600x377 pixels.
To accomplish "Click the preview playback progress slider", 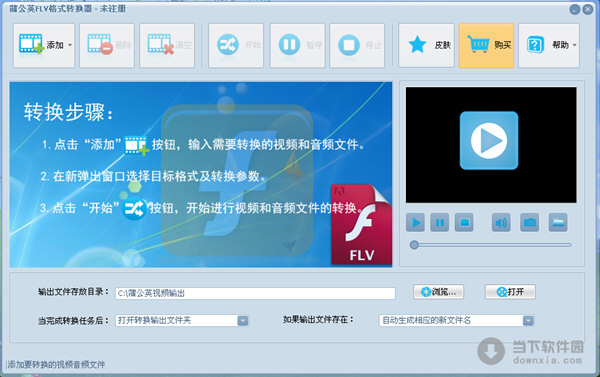I will tap(491, 245).
